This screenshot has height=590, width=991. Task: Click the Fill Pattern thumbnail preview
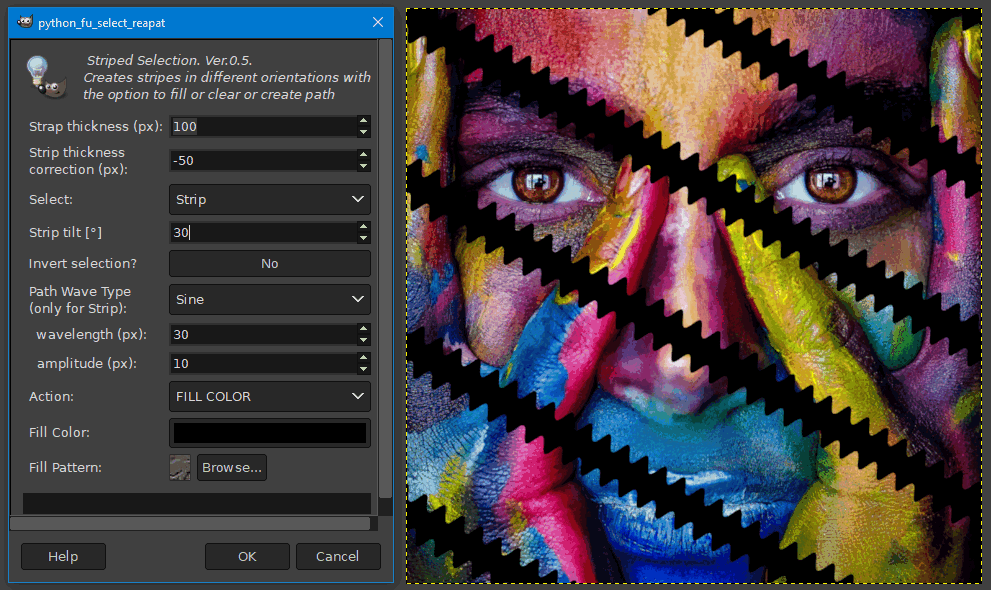point(180,467)
